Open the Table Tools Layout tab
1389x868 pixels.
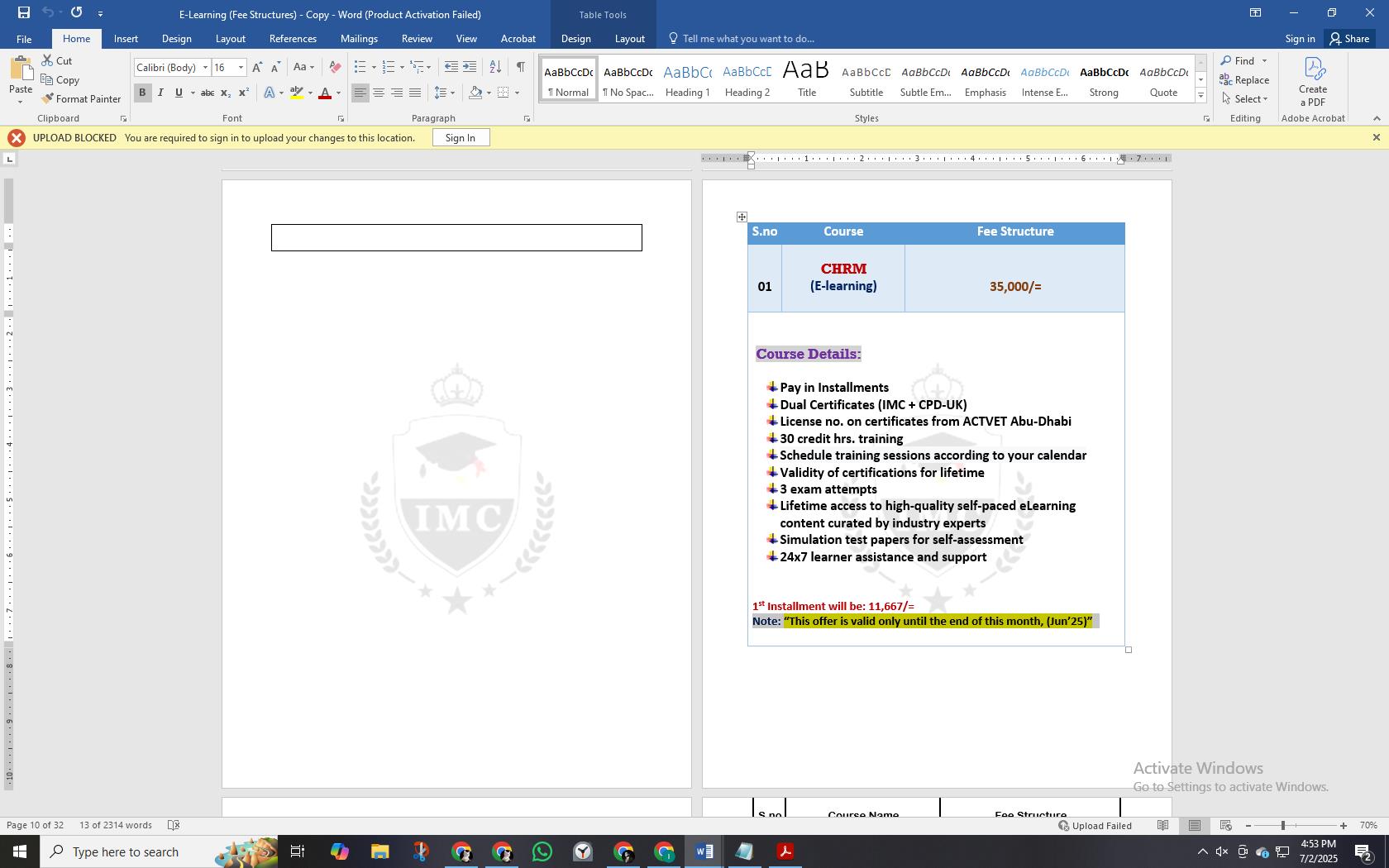[x=629, y=39]
